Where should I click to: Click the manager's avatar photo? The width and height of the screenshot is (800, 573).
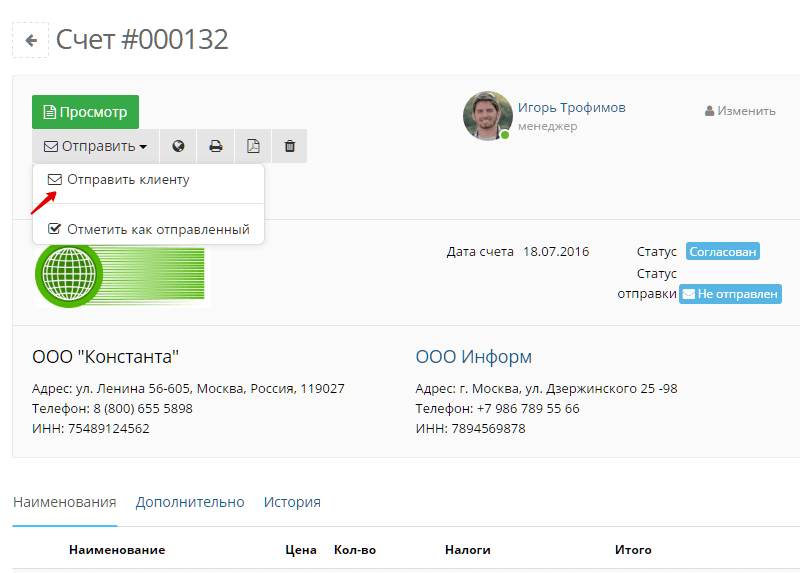click(x=487, y=116)
